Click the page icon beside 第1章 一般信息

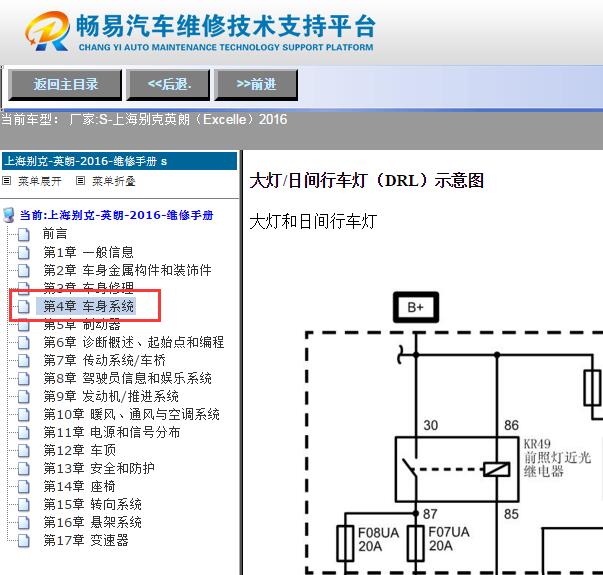[23, 252]
